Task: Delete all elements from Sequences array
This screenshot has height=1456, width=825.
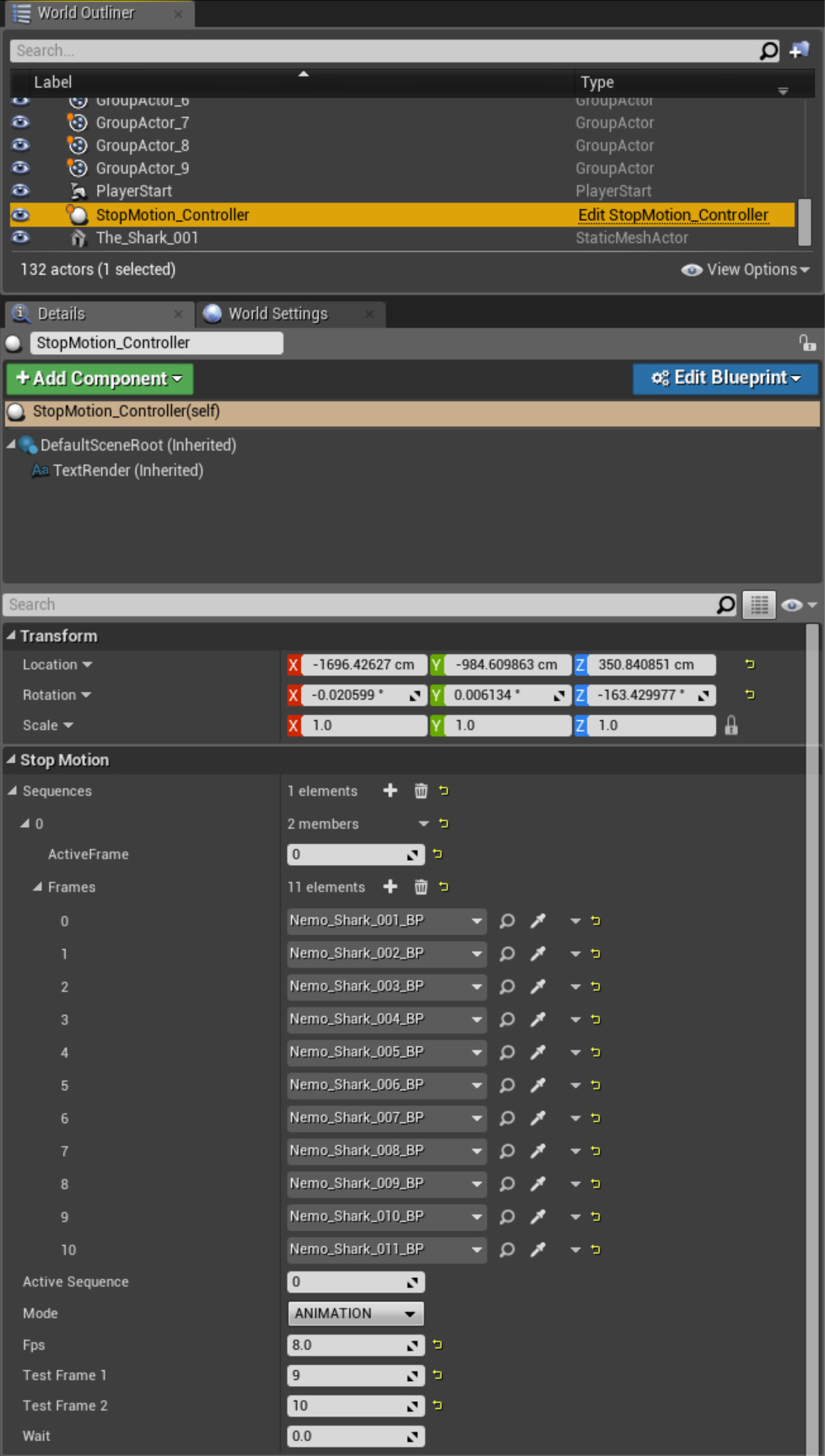Action: point(420,791)
